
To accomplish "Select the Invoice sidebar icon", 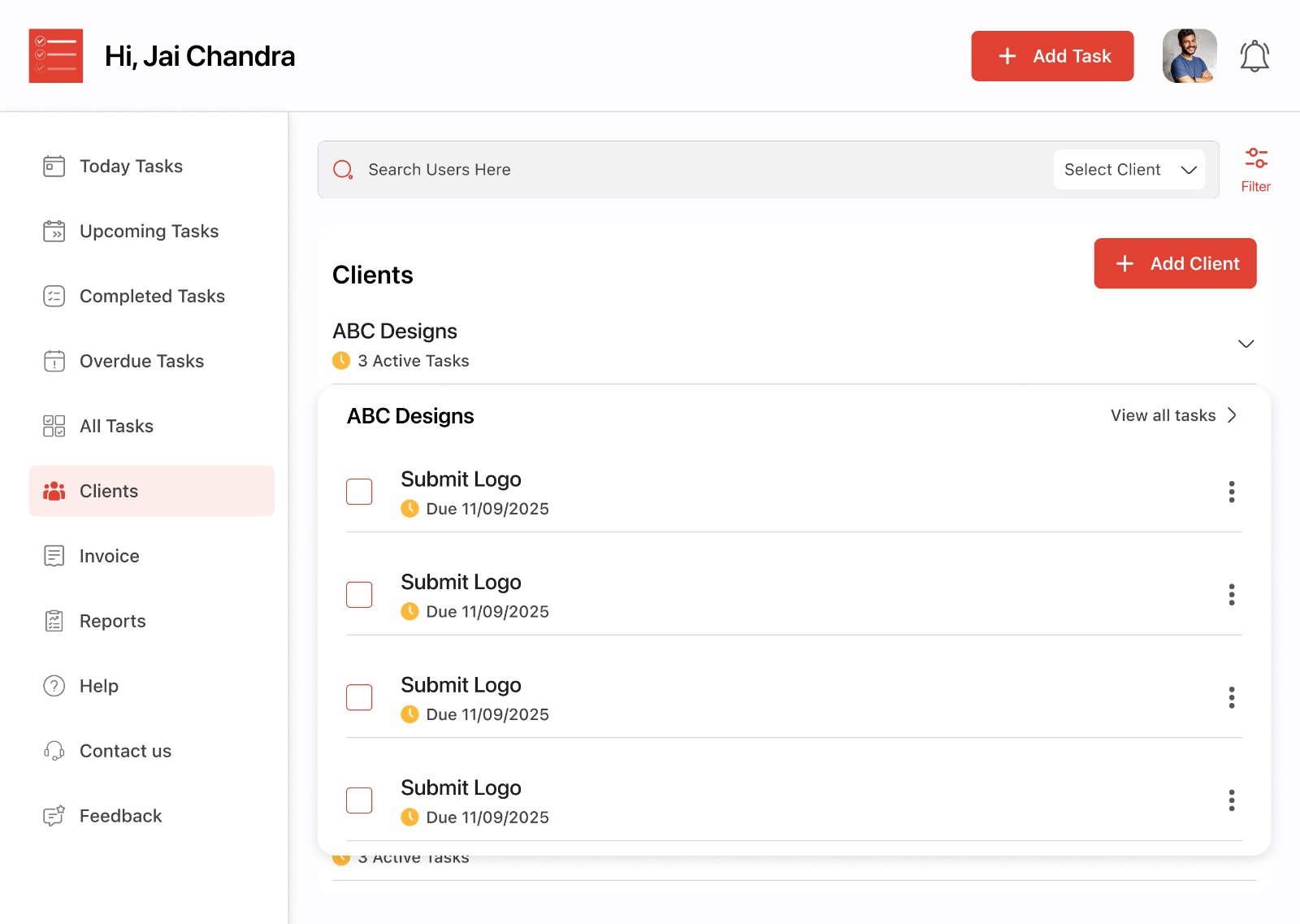I will pyautogui.click(x=53, y=556).
